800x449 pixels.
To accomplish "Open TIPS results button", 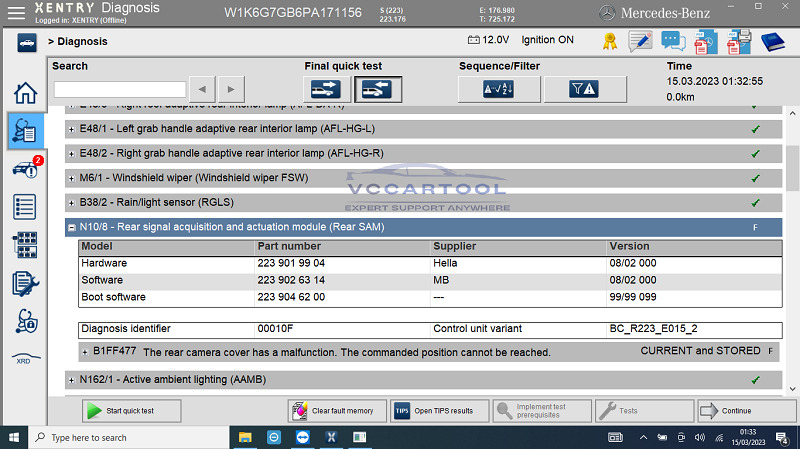I will (439, 411).
